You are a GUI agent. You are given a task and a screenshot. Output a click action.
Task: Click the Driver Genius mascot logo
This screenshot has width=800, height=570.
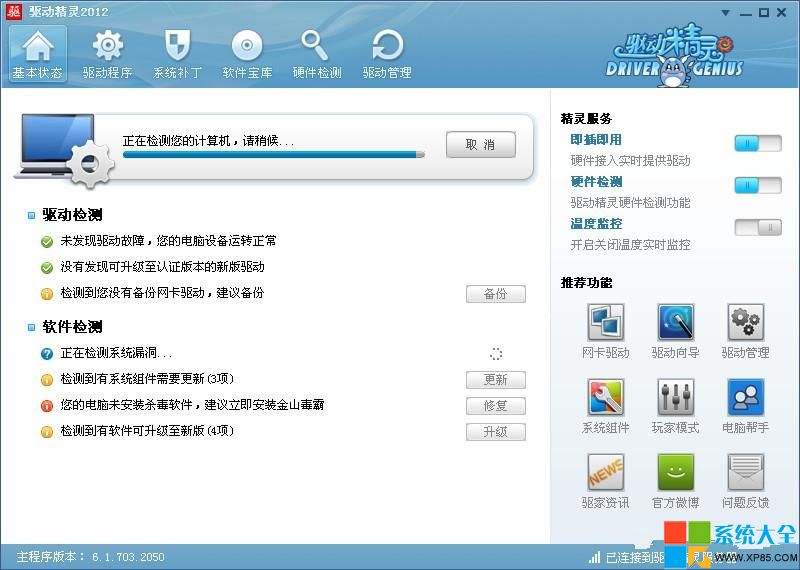coord(674,55)
